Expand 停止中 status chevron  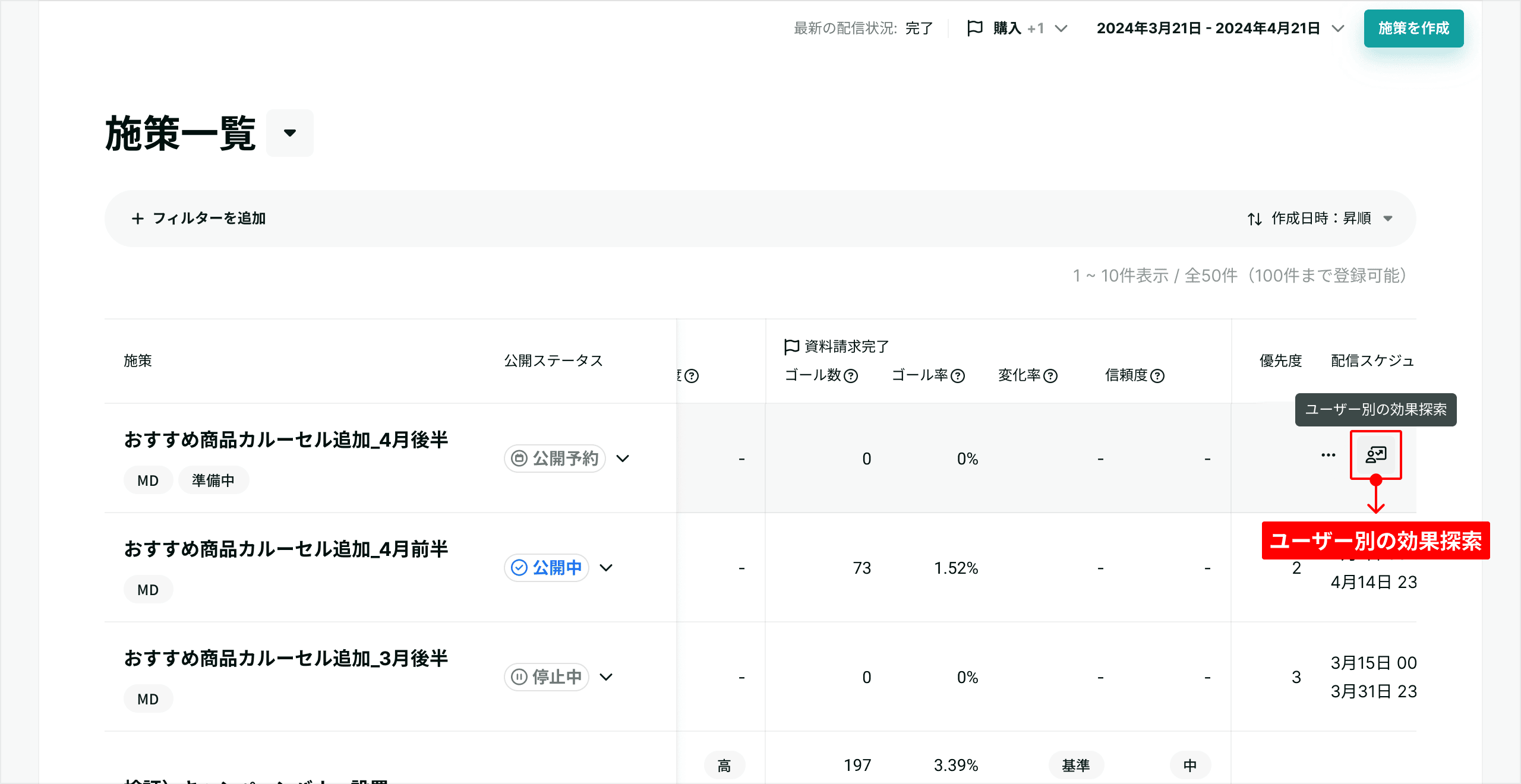pyautogui.click(x=606, y=677)
